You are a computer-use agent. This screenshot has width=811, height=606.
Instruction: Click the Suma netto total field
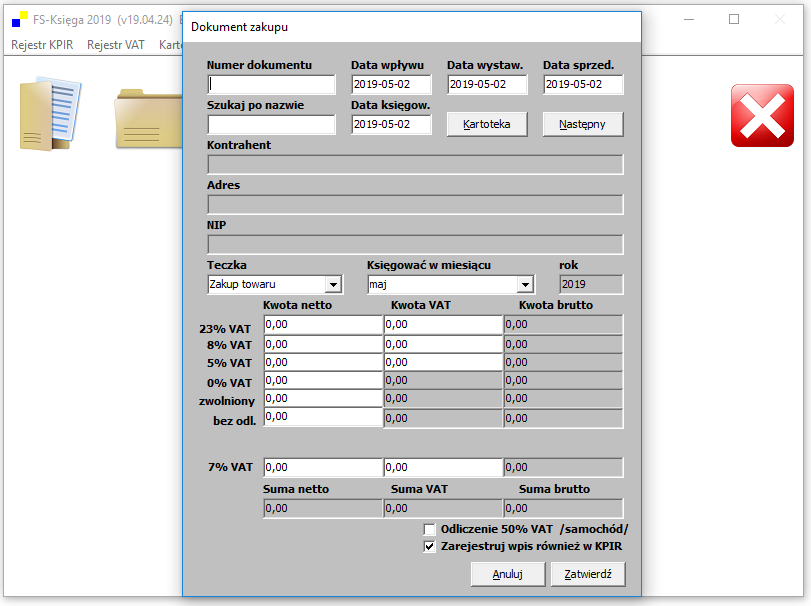[323, 509]
